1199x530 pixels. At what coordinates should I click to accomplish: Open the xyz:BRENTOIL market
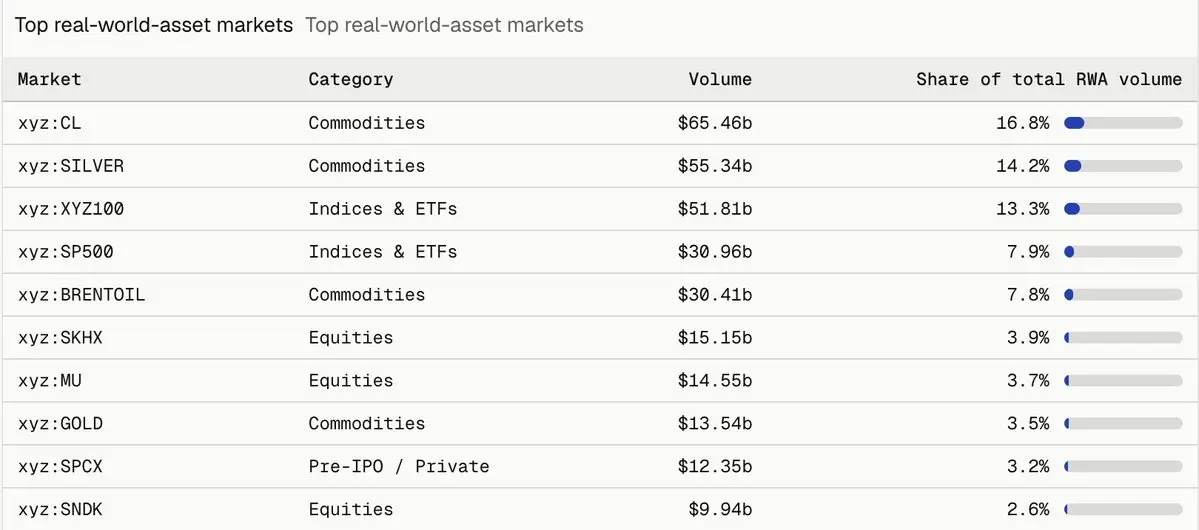[x=81, y=294]
